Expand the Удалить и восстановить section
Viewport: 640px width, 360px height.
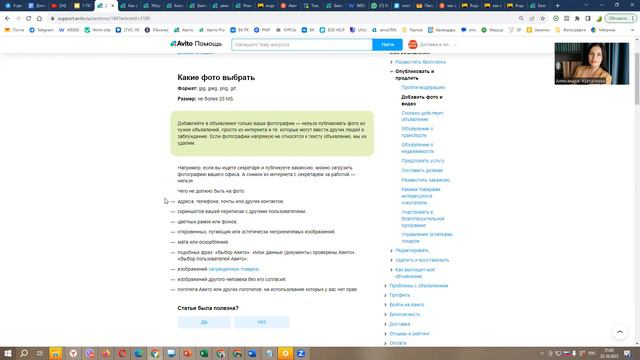click(422, 260)
